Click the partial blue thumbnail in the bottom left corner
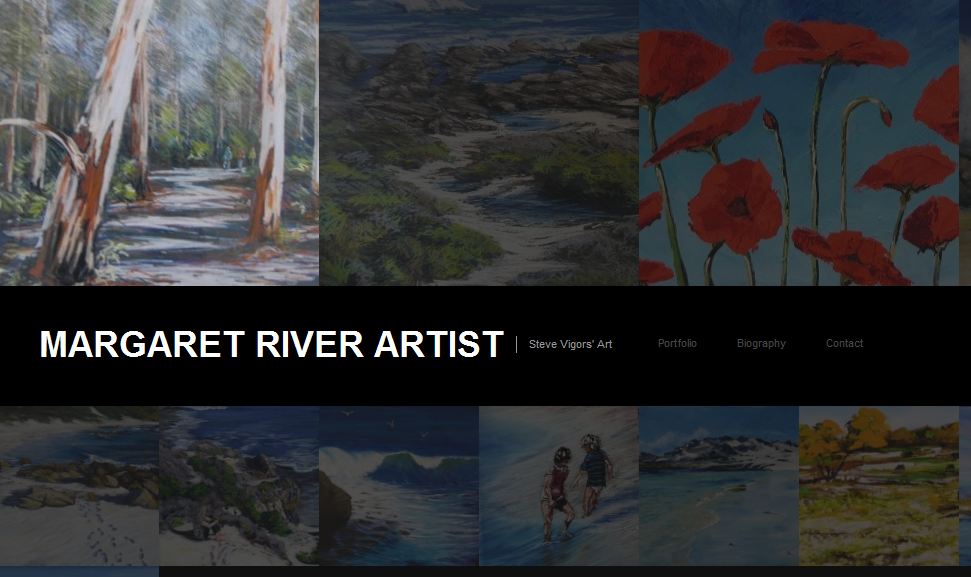971x577 pixels. [x=79, y=572]
